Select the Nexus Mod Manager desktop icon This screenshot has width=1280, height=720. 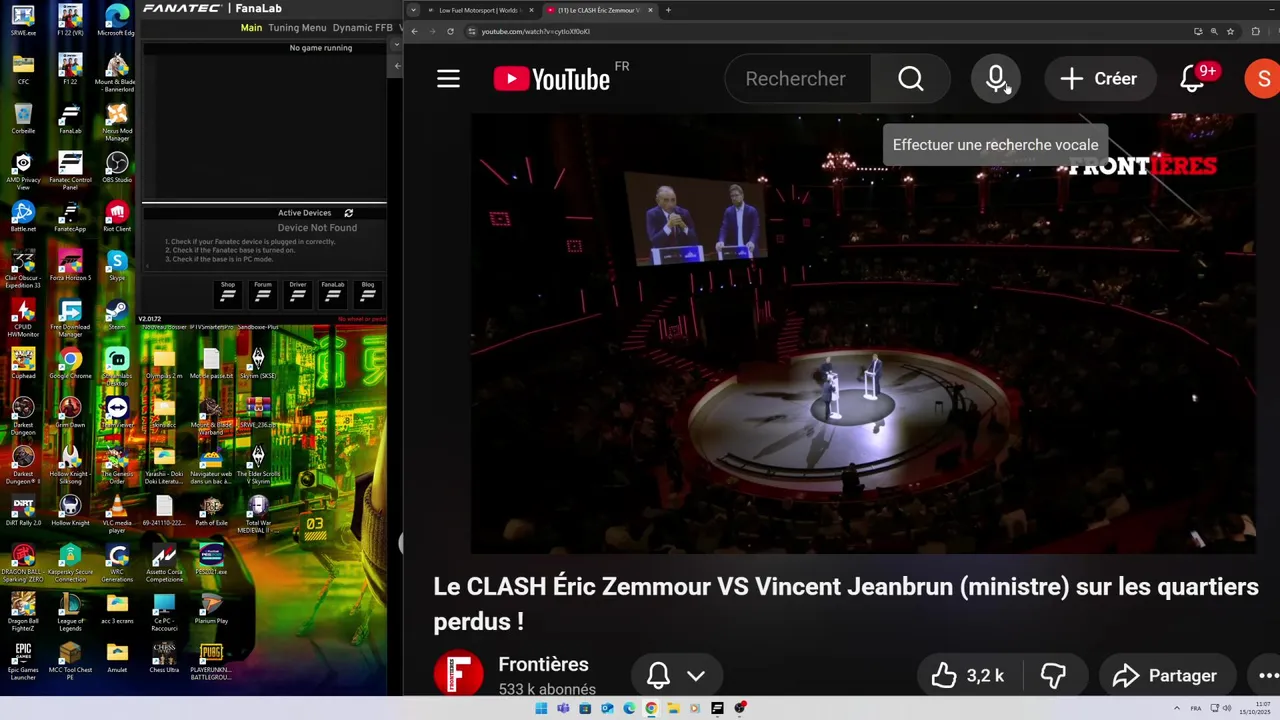pyautogui.click(x=117, y=122)
